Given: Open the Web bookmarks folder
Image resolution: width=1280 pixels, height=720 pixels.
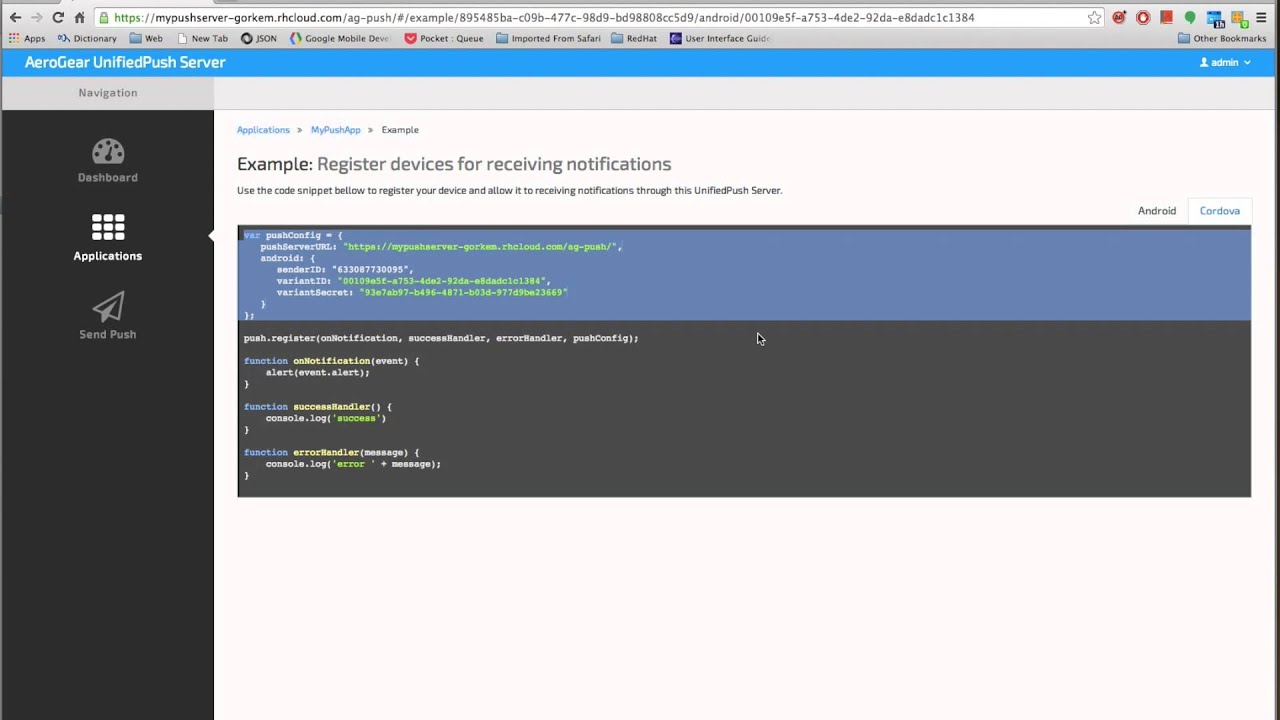Looking at the screenshot, I should pos(146,38).
